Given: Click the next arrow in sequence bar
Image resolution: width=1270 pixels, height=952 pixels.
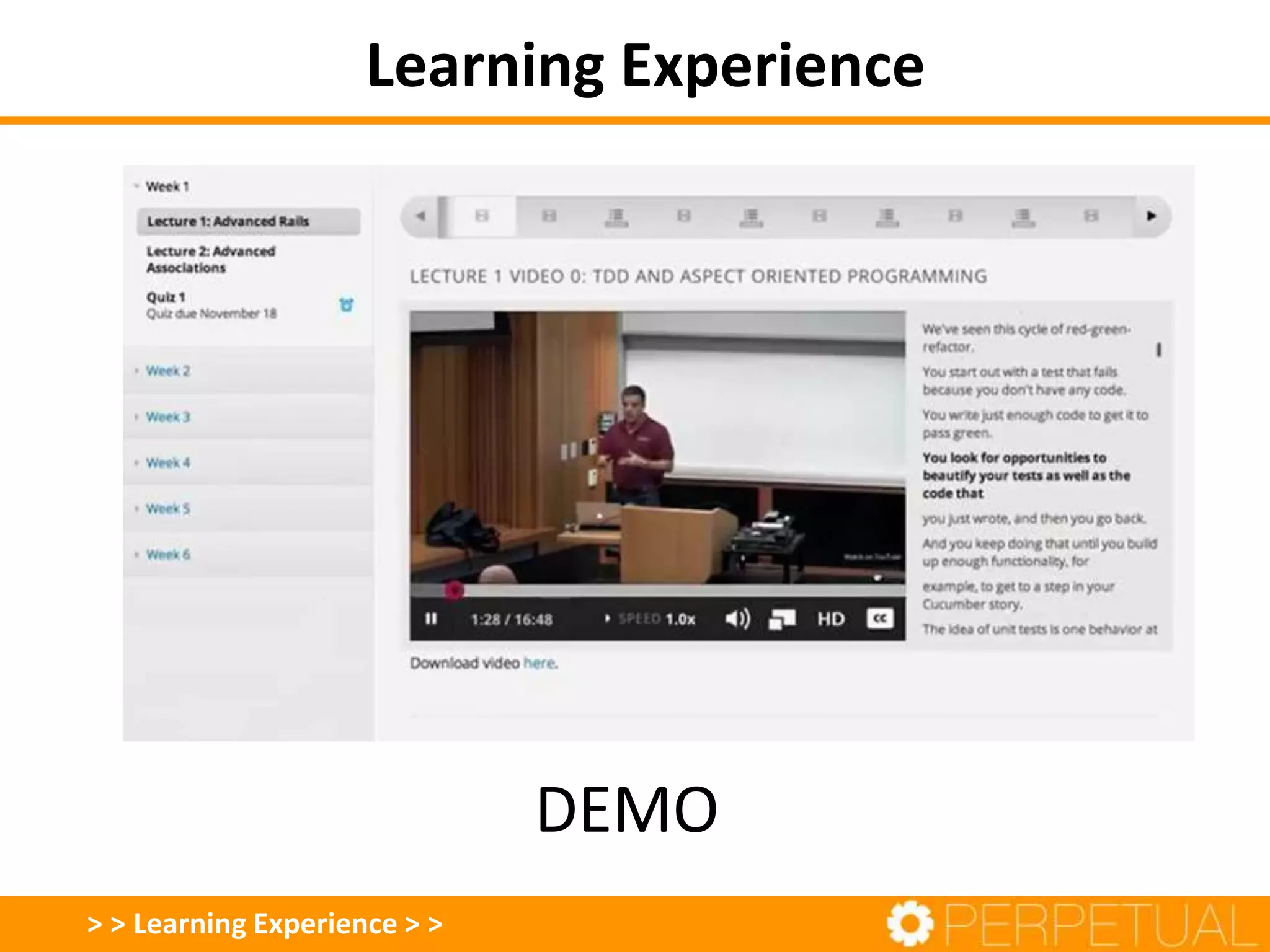Looking at the screenshot, I should coord(1151,216).
